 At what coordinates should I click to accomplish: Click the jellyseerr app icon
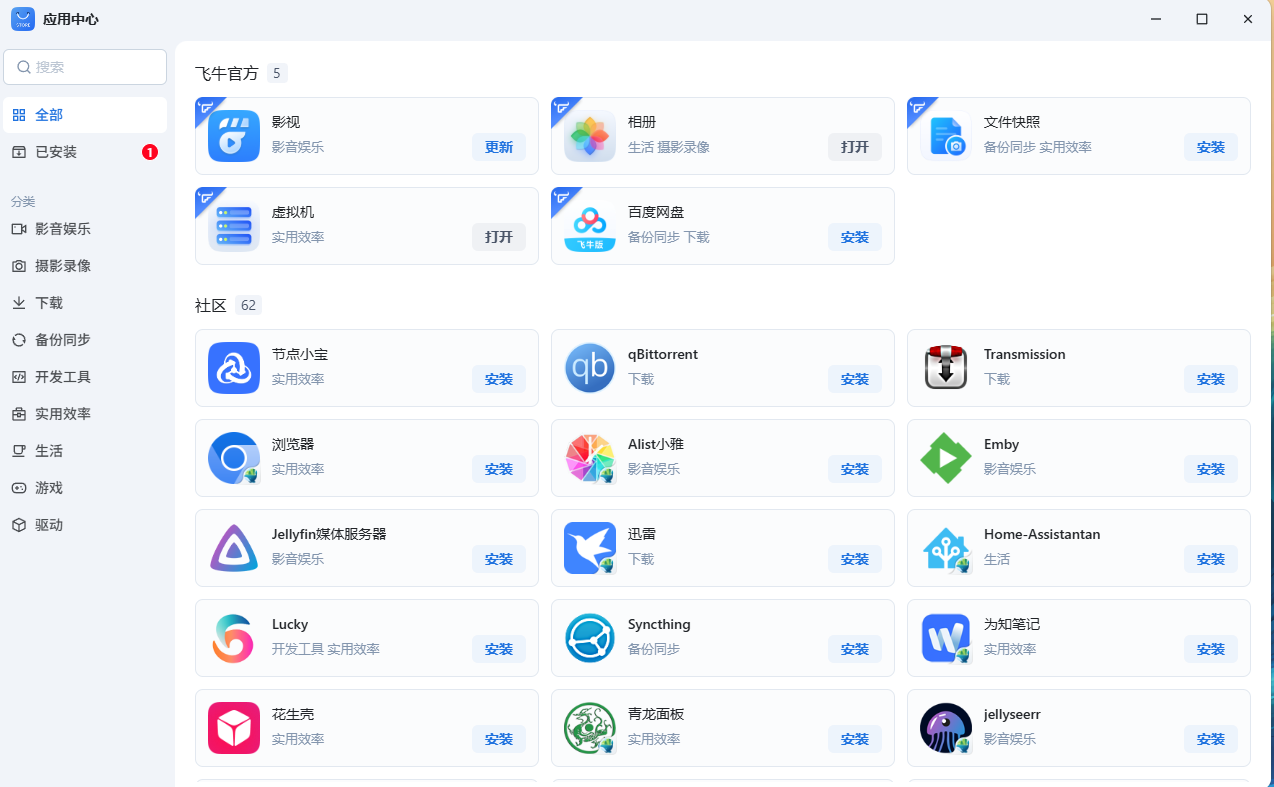point(946,728)
